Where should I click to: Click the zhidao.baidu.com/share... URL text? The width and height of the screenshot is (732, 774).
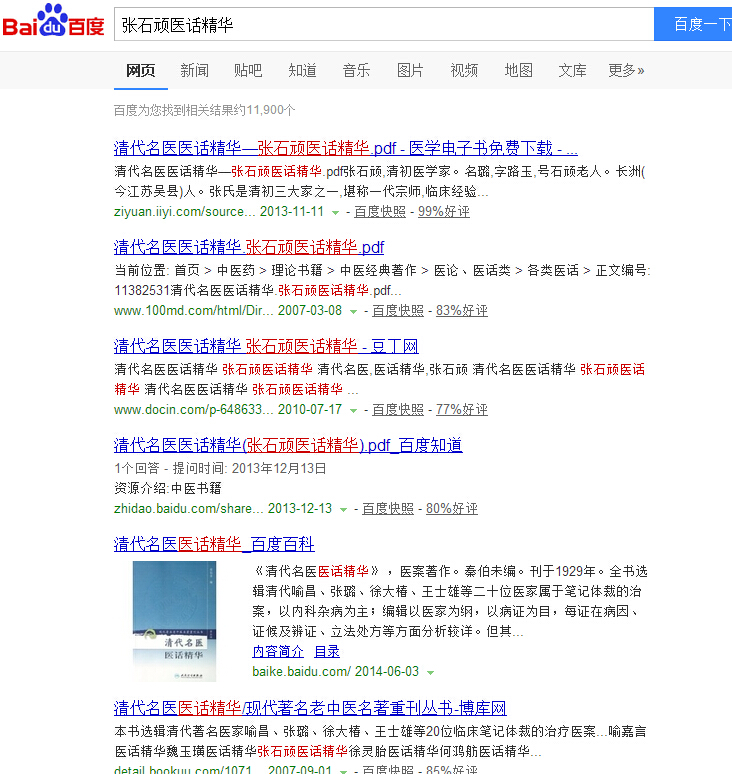click(189, 509)
